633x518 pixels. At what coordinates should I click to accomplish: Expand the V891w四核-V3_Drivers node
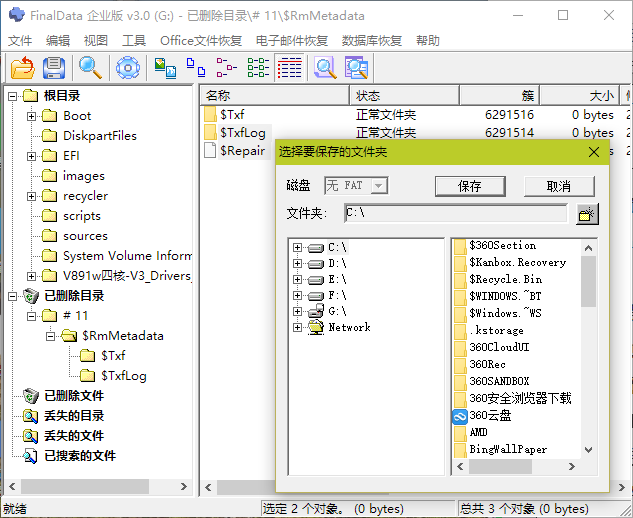click(x=31, y=276)
